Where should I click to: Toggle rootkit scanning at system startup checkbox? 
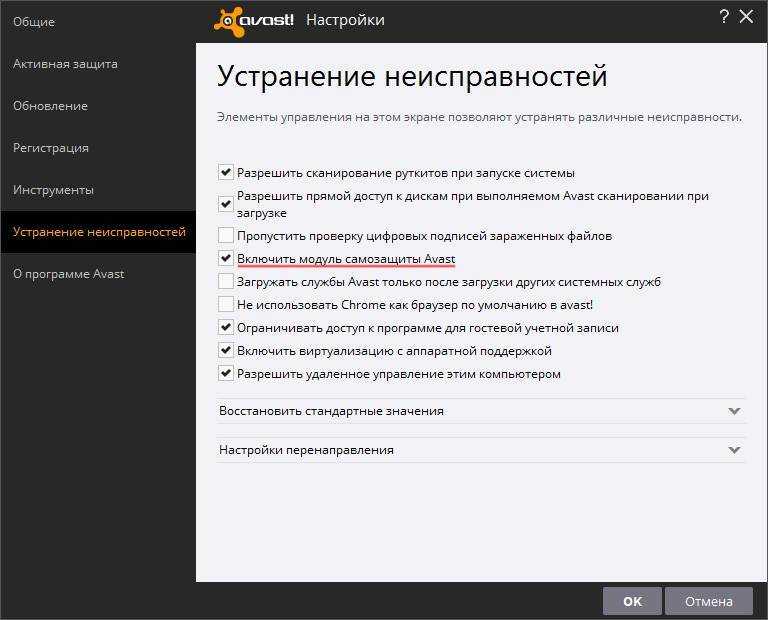[x=225, y=172]
